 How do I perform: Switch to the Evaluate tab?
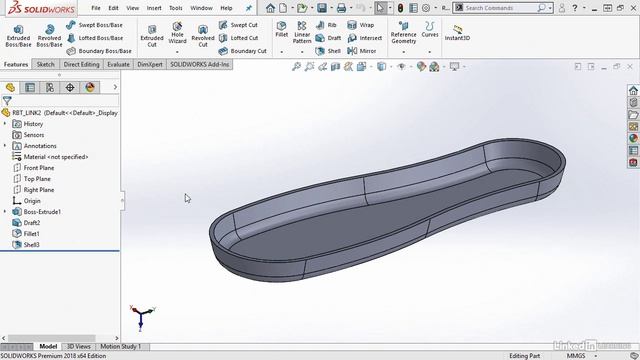[x=118, y=64]
